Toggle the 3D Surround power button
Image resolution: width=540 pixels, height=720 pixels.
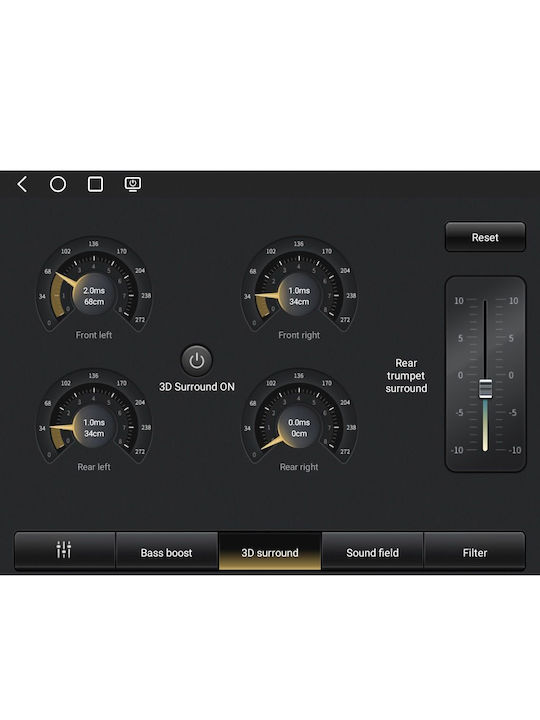pyautogui.click(x=197, y=361)
